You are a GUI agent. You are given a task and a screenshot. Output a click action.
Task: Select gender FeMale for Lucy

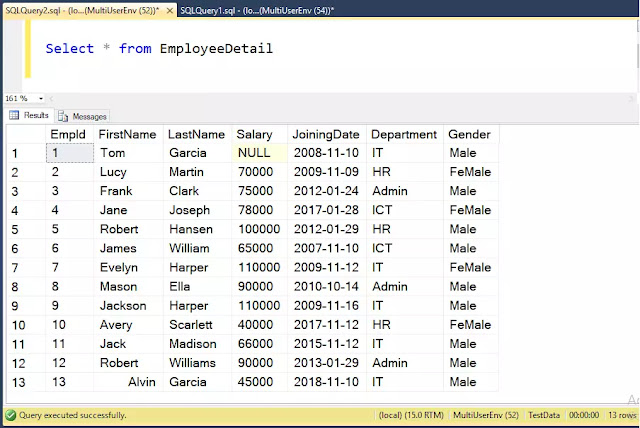tap(470, 172)
